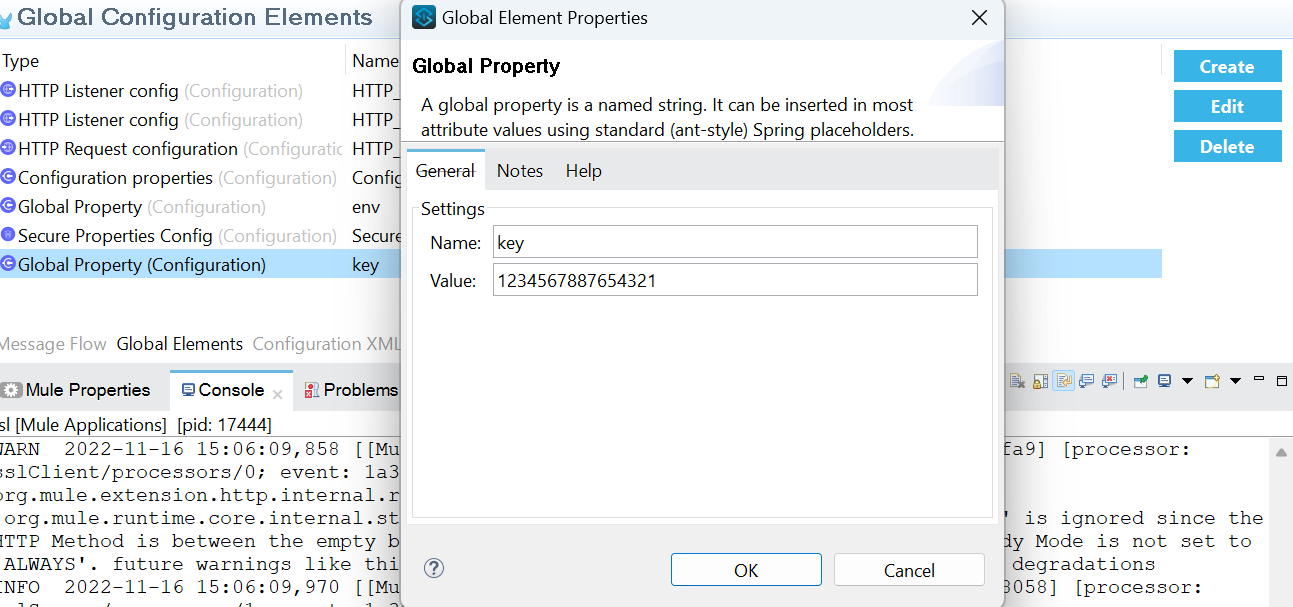Expand the Open Console dropdown arrow

click(x=1235, y=381)
